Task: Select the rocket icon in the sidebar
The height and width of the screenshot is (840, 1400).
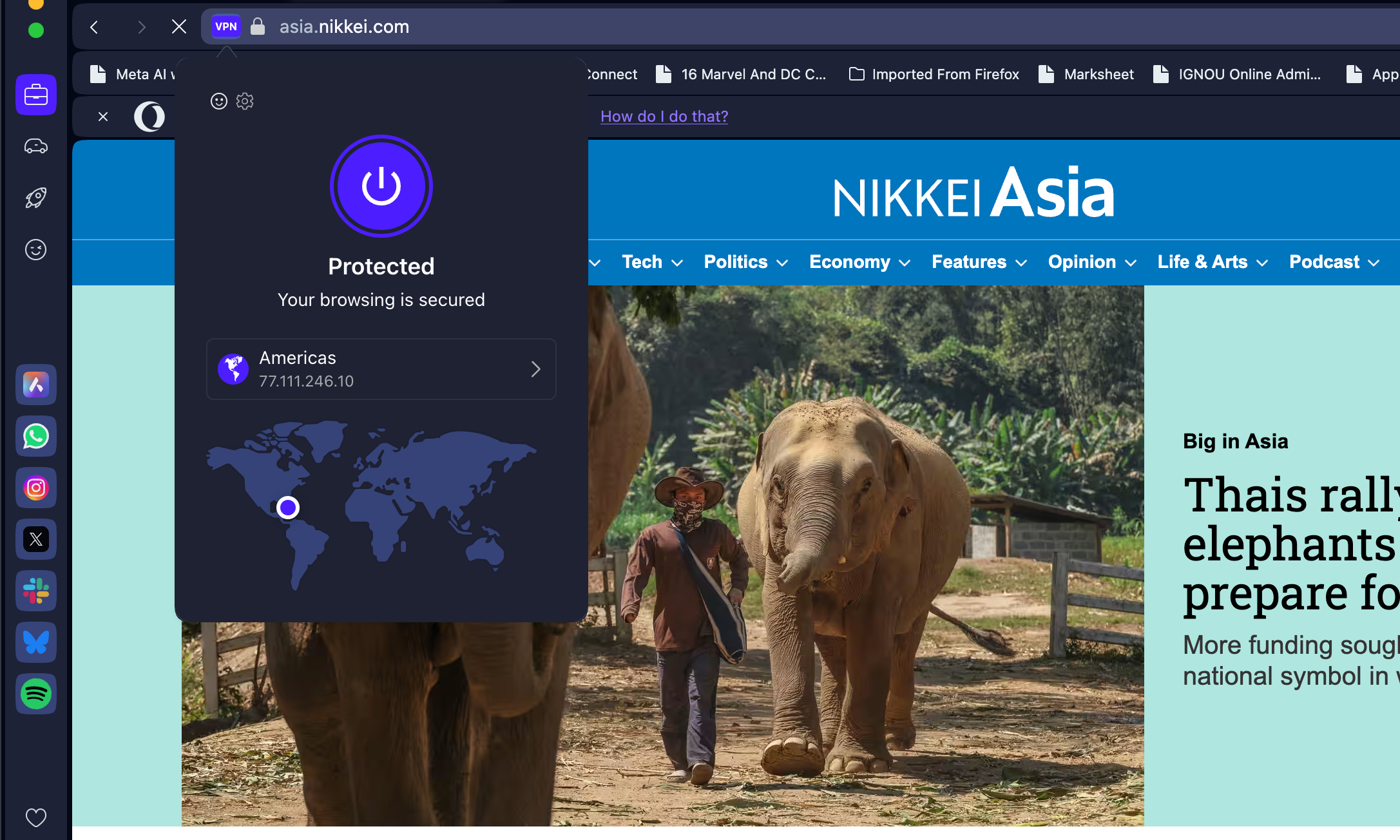Action: [x=35, y=198]
